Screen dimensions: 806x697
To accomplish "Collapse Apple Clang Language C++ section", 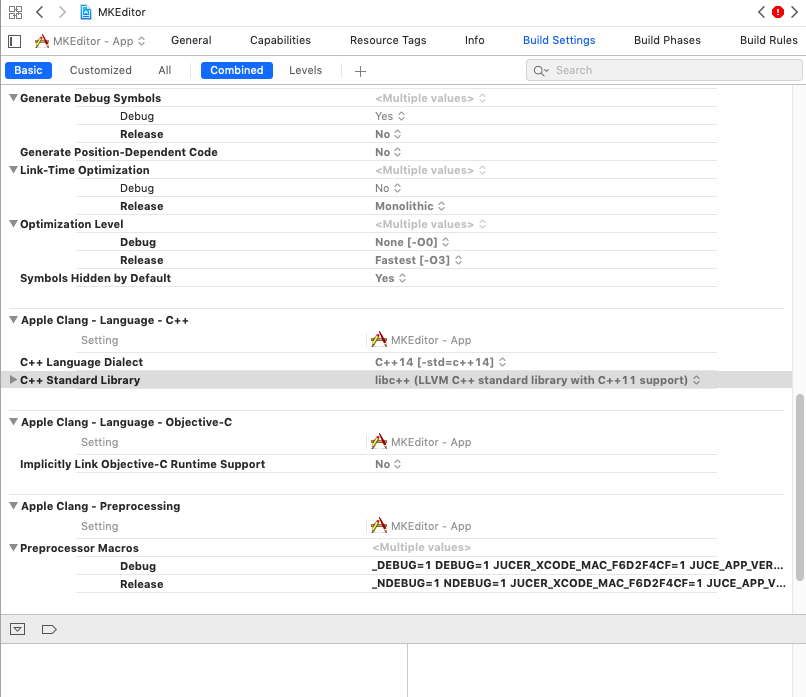I will click(13, 320).
